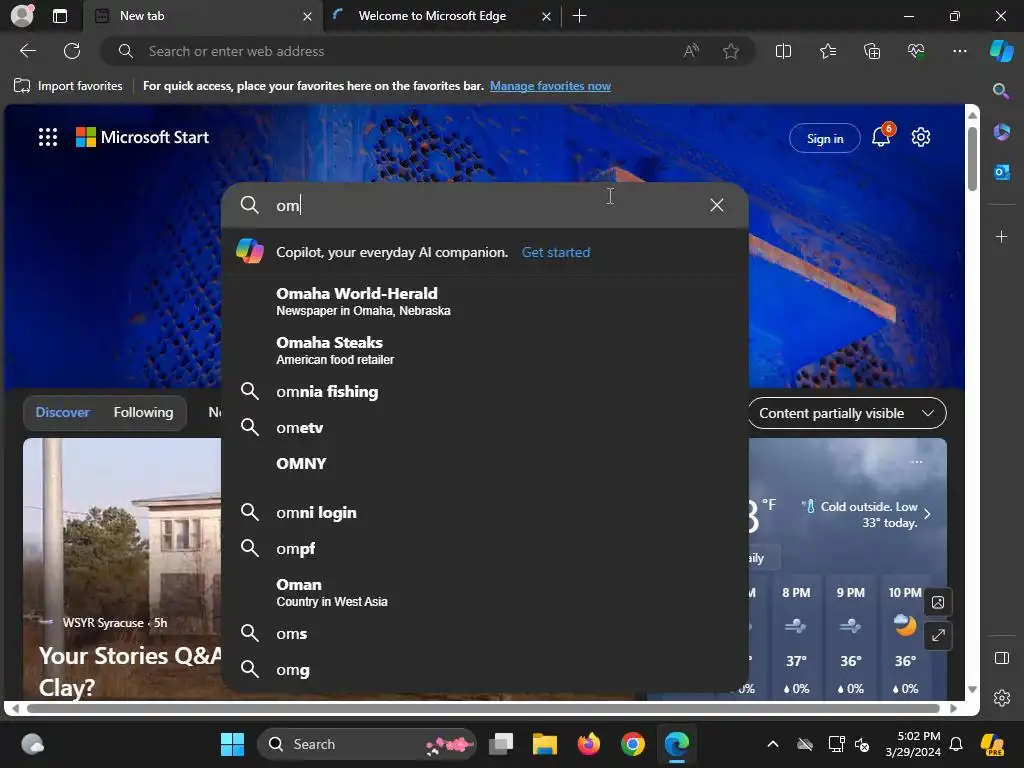Select Omaha World-Herald suggestion
The image size is (1024, 768).
point(485,301)
